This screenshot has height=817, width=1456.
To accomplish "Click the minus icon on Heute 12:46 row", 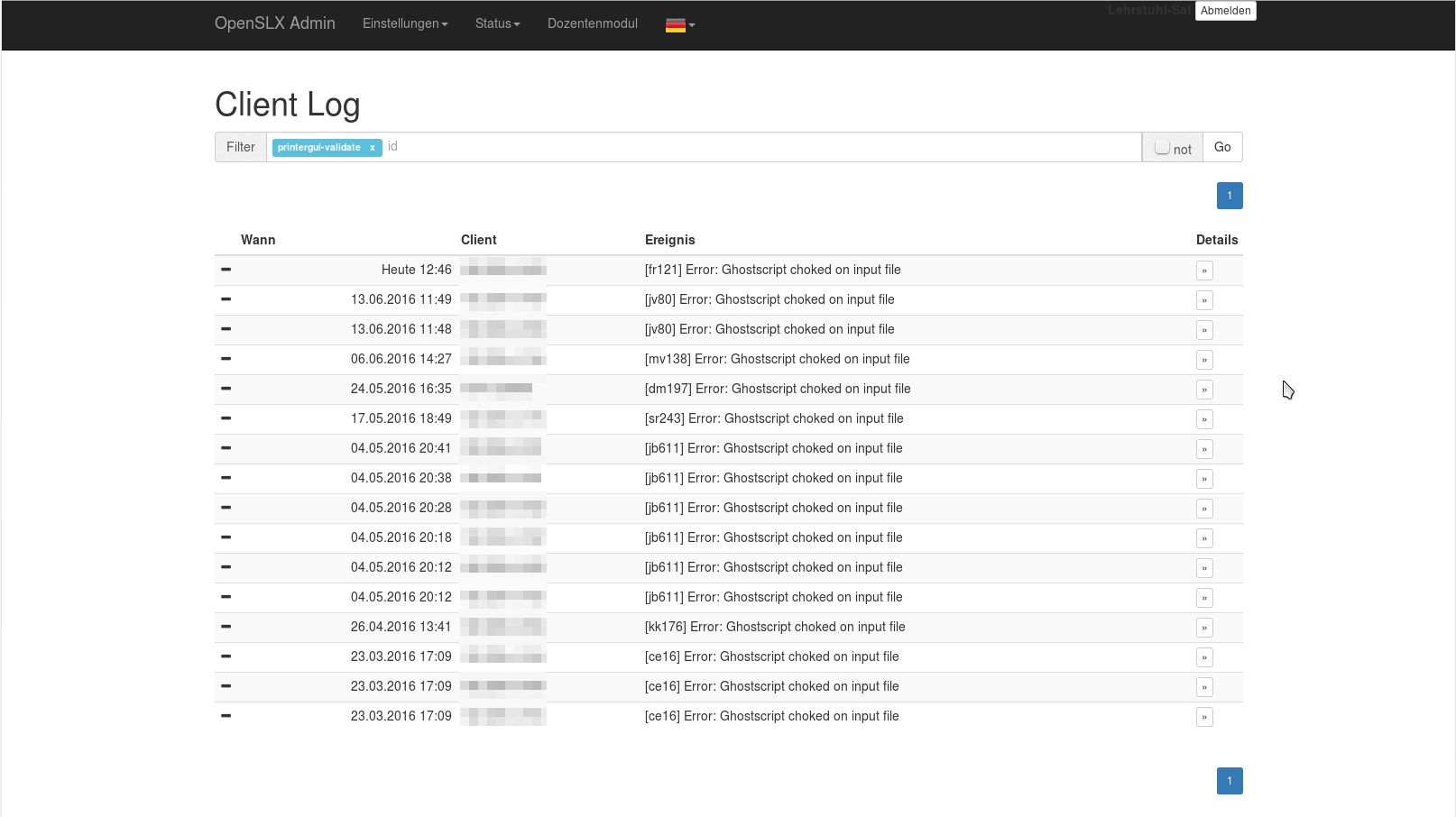I will pyautogui.click(x=226, y=270).
